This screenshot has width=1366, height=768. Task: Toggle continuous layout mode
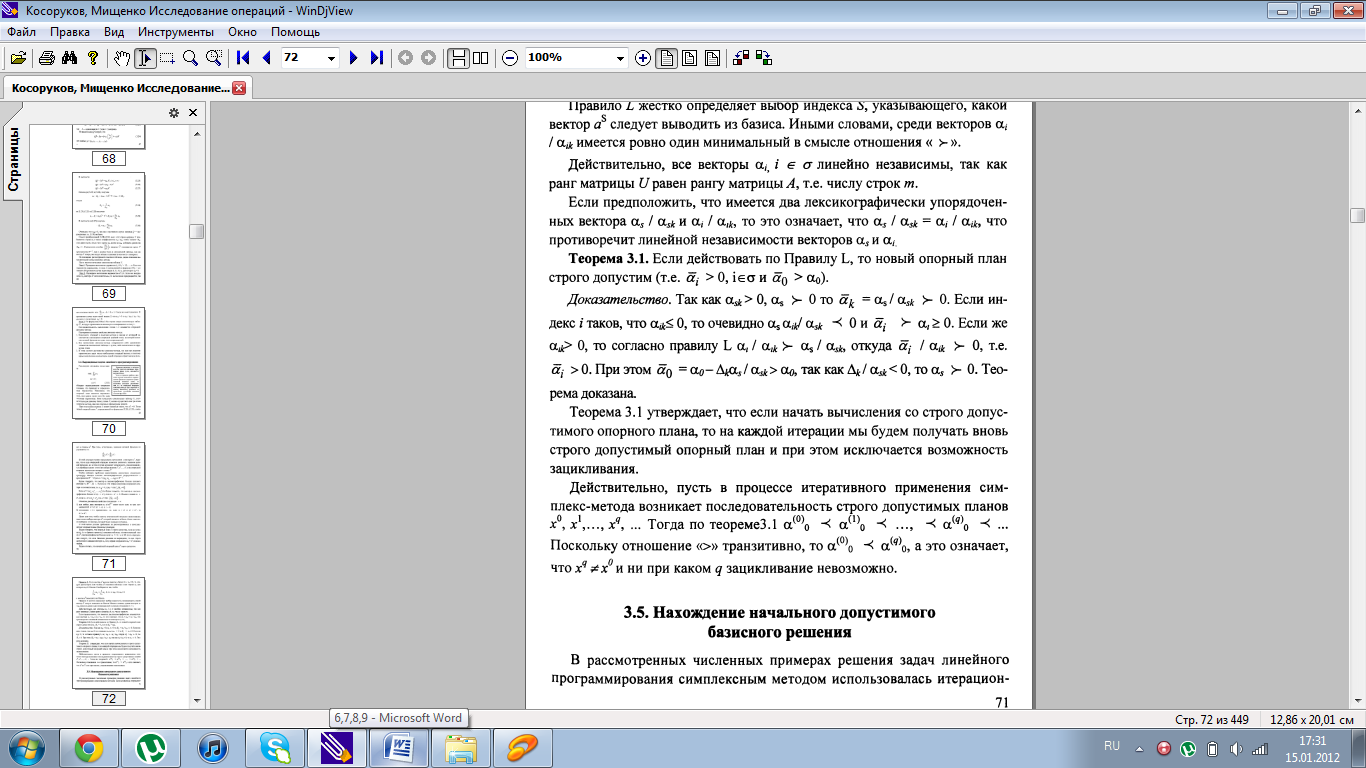[458, 58]
